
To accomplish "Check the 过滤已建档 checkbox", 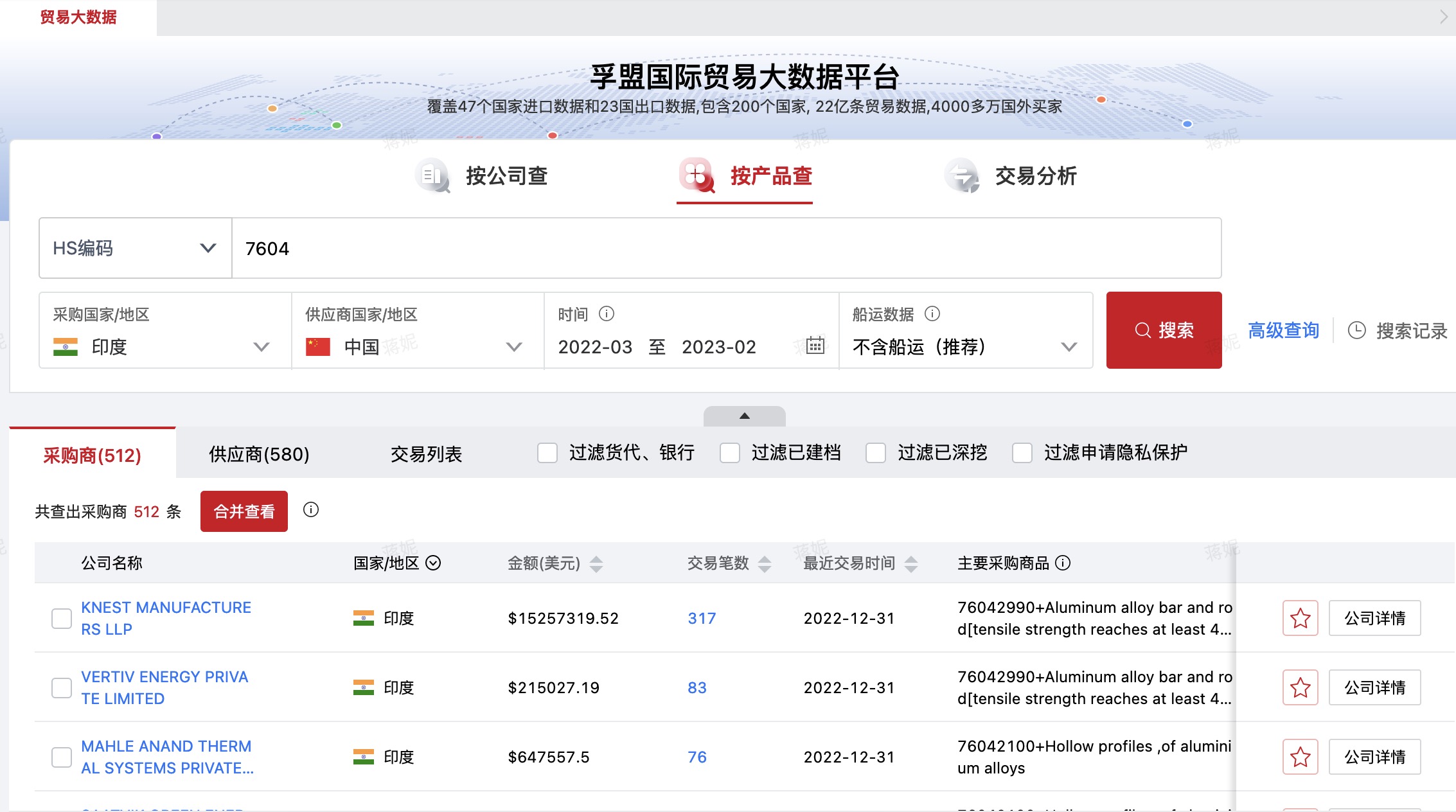I will pos(730,453).
